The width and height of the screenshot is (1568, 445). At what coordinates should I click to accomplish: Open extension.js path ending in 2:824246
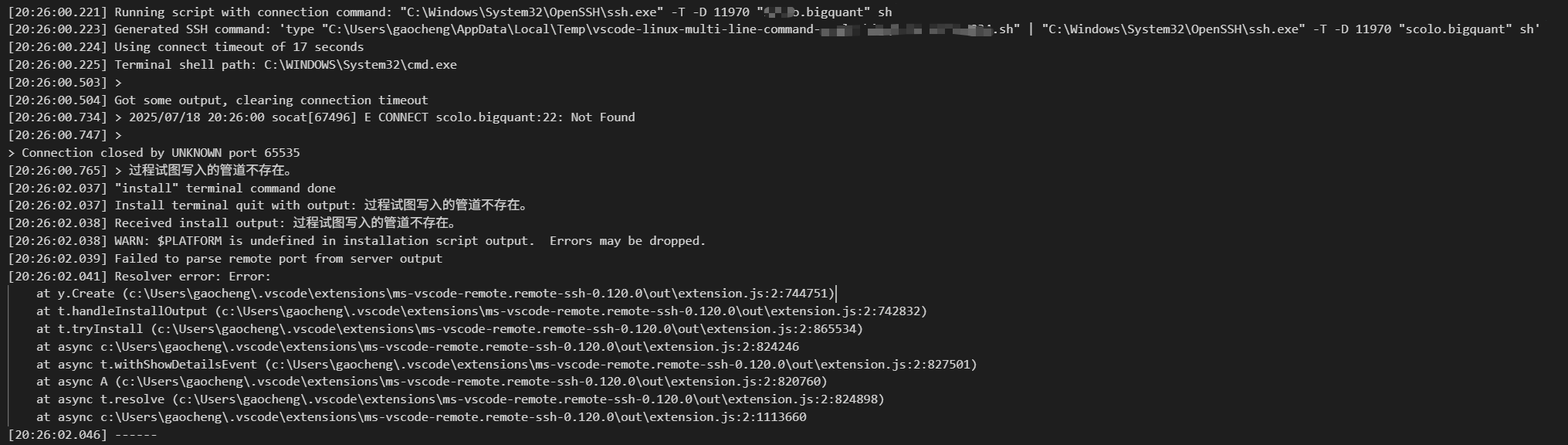(x=449, y=347)
